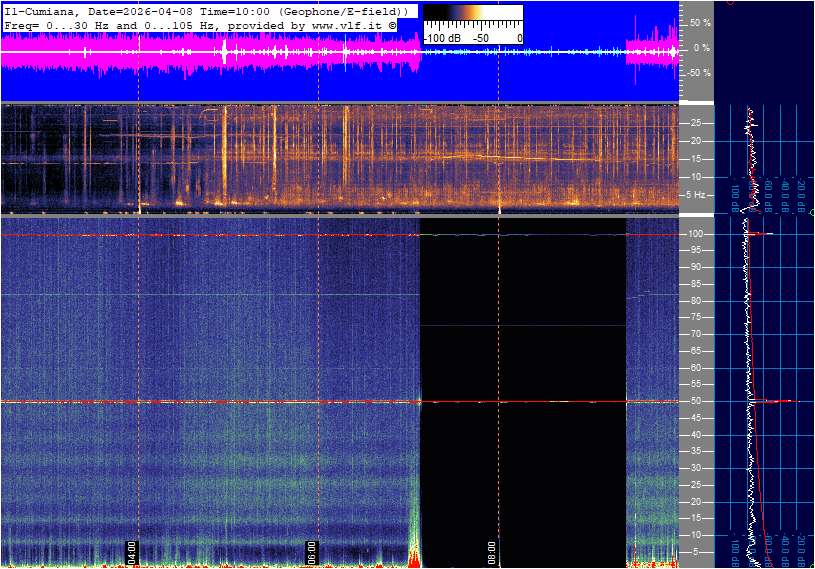Click the 50 % amplitude scale label
The height and width of the screenshot is (569, 815).
(x=700, y=22)
